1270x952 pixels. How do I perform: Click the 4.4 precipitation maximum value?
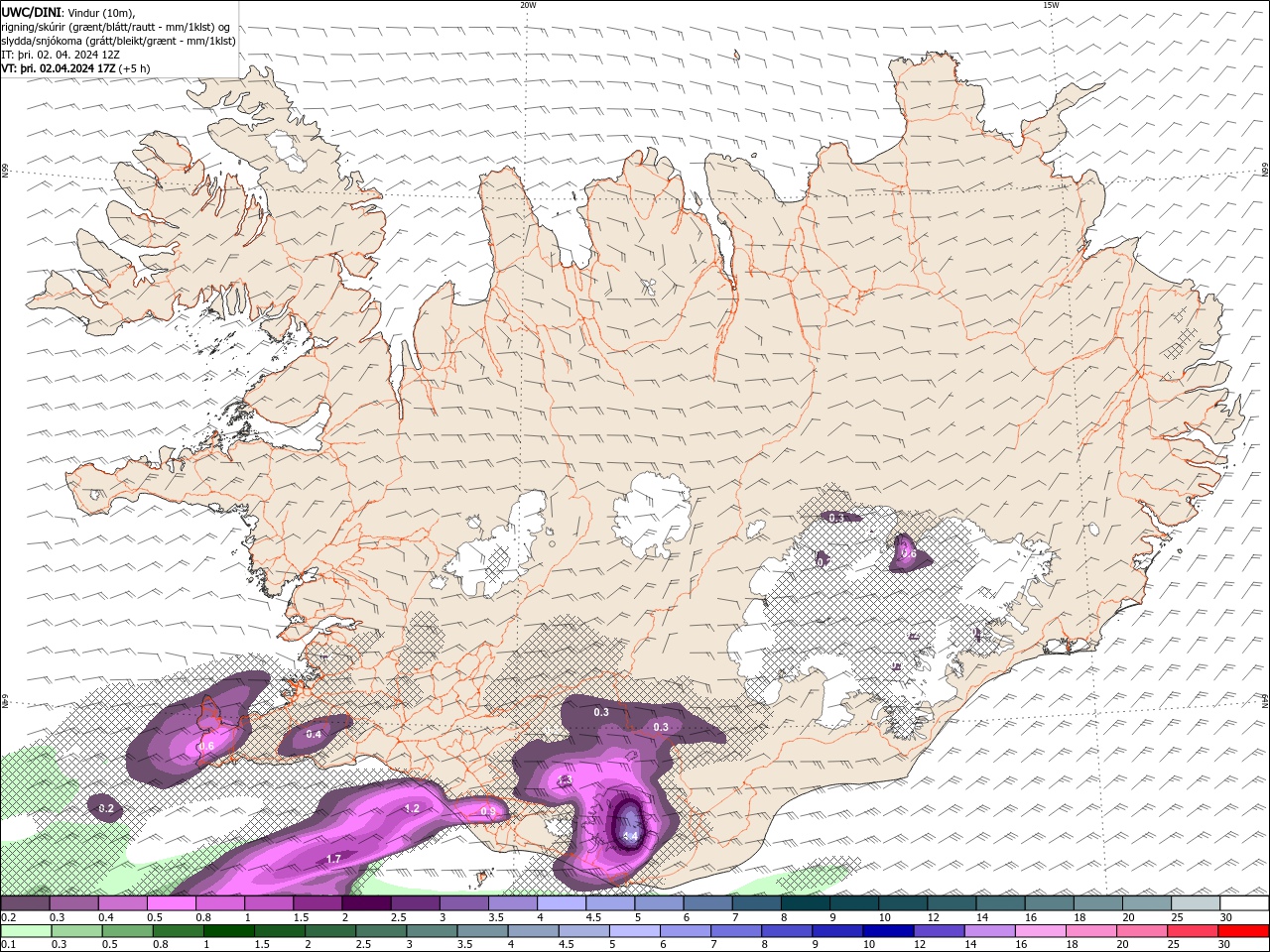point(630,837)
